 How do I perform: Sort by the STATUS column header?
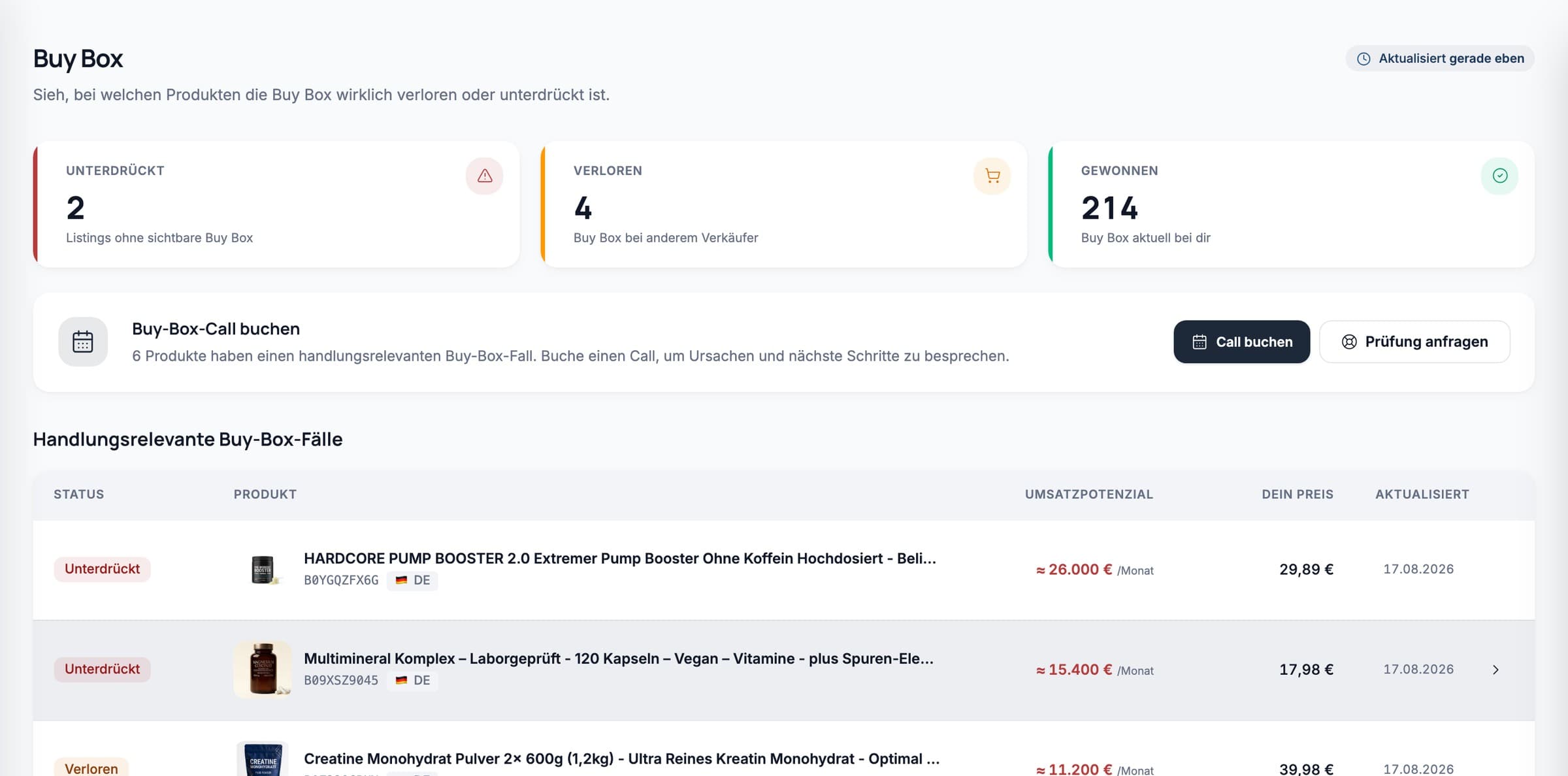tap(79, 494)
